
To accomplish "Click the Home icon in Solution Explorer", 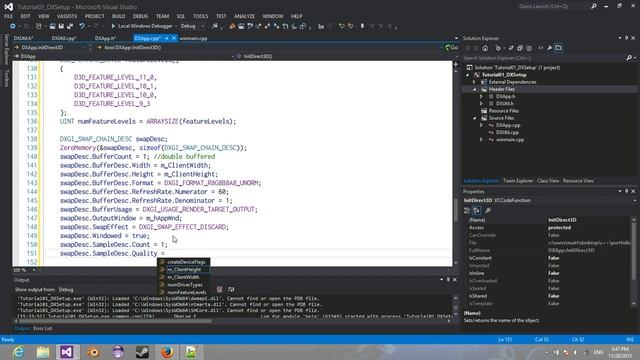I will (x=485, y=48).
